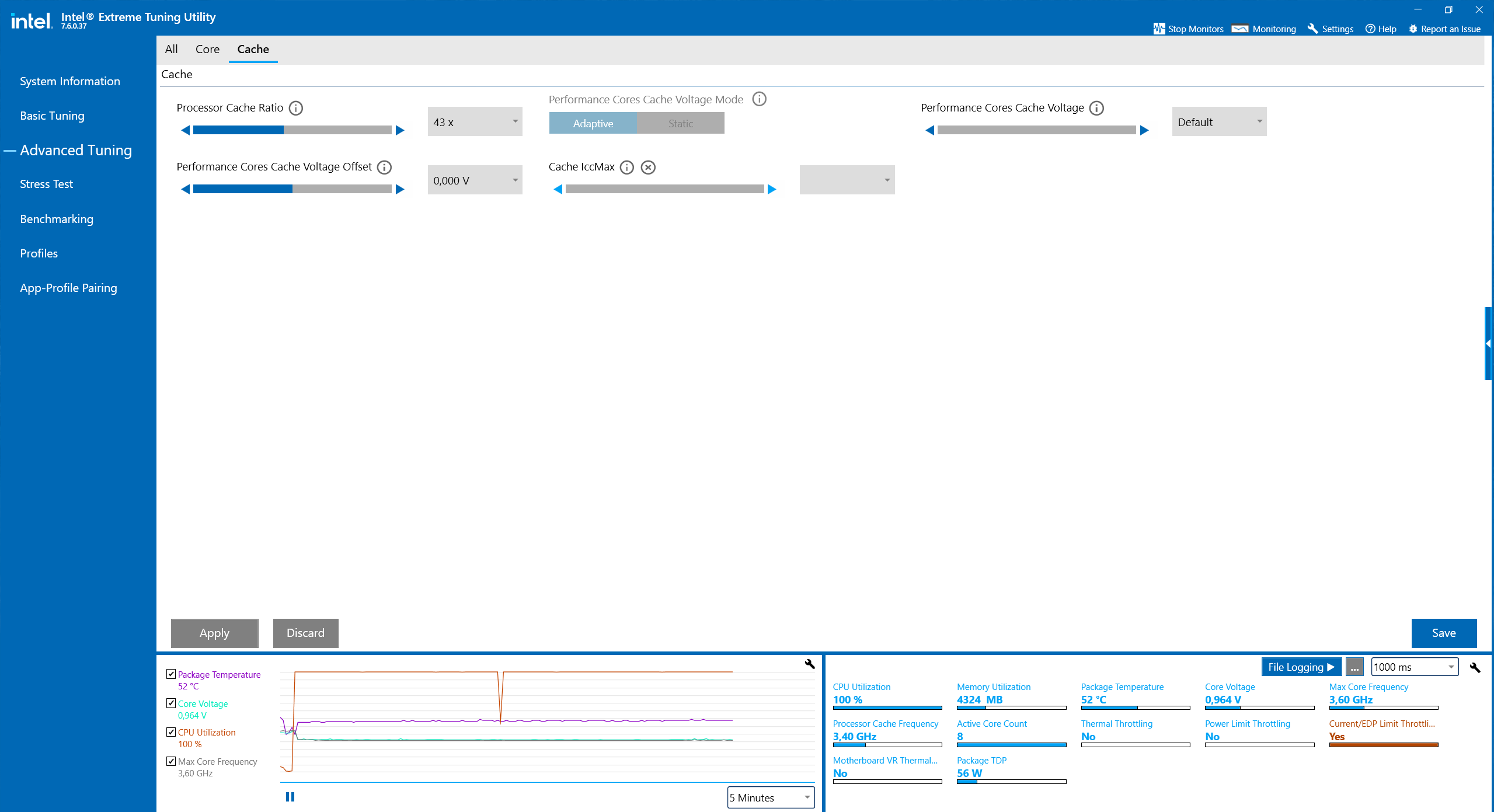
Task: Toggle the CPU Utilization graph checkbox
Action: click(x=171, y=732)
